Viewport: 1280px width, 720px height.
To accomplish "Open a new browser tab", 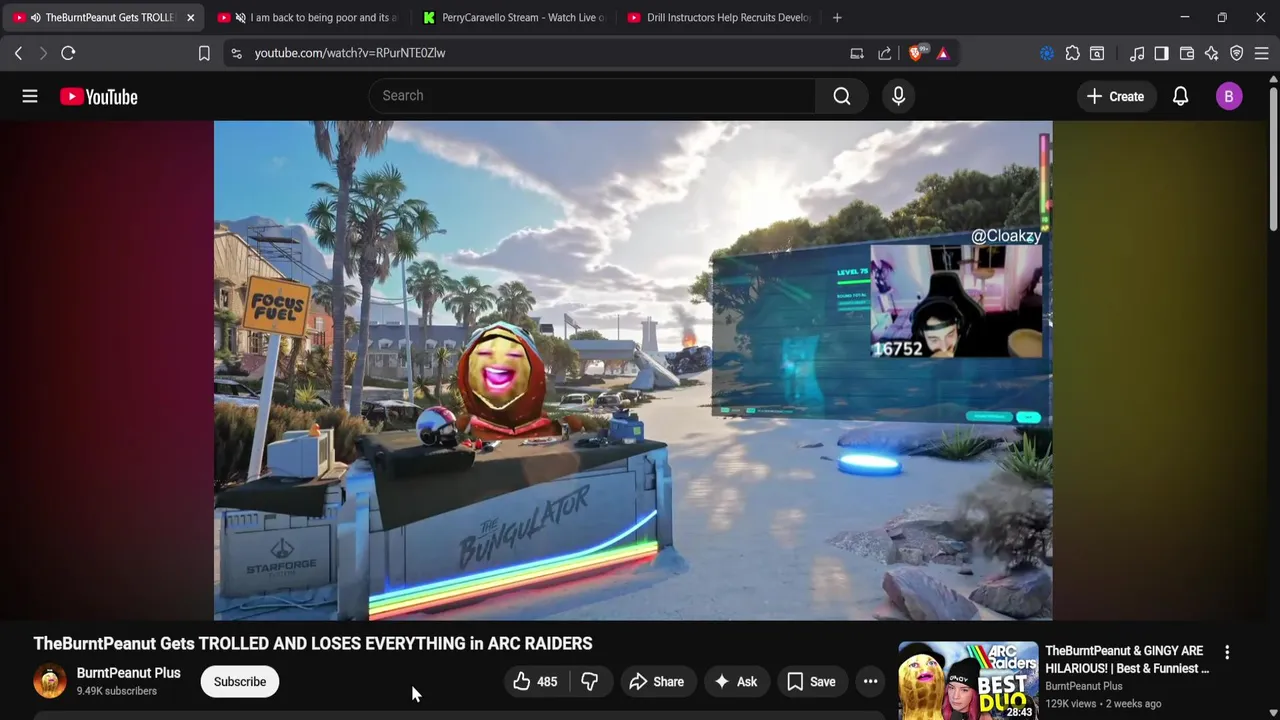I will coord(837,17).
